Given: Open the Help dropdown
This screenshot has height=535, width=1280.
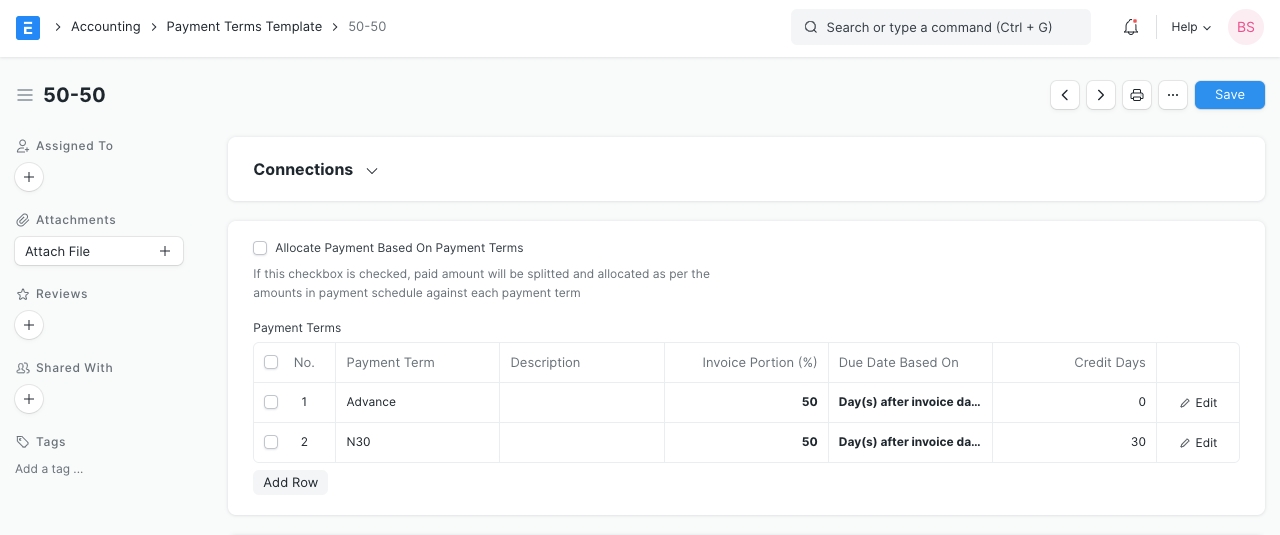Looking at the screenshot, I should [x=1190, y=28].
